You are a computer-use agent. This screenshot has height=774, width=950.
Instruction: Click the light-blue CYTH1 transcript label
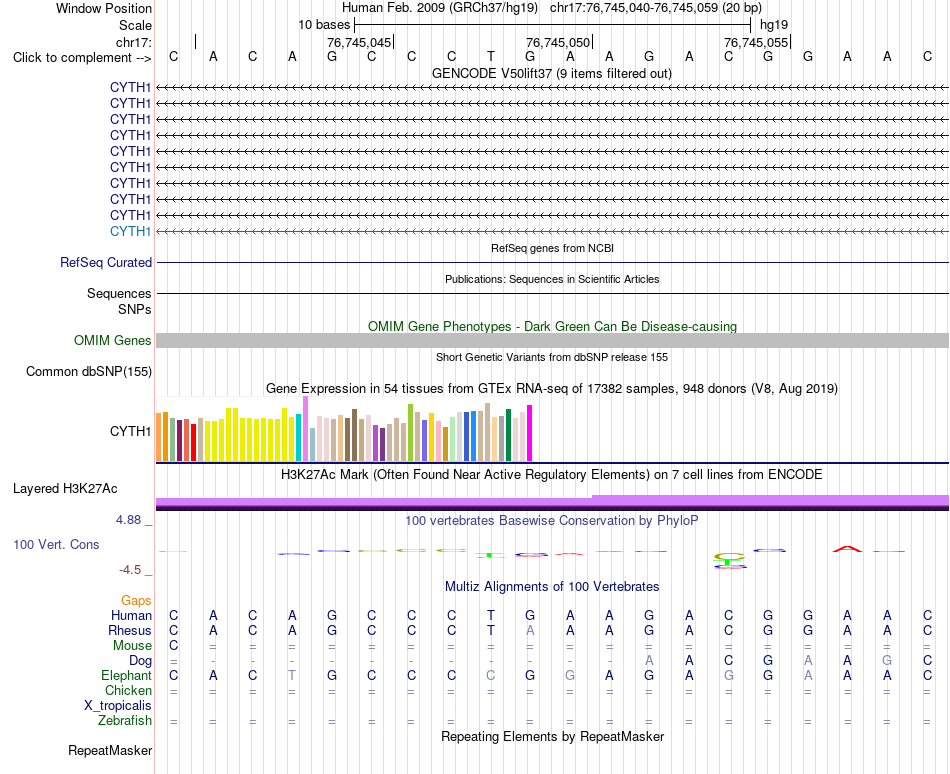(x=130, y=231)
